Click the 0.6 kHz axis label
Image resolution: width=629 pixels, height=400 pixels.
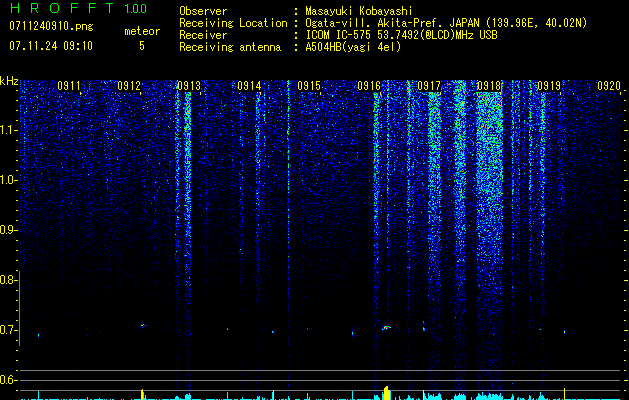point(8,380)
